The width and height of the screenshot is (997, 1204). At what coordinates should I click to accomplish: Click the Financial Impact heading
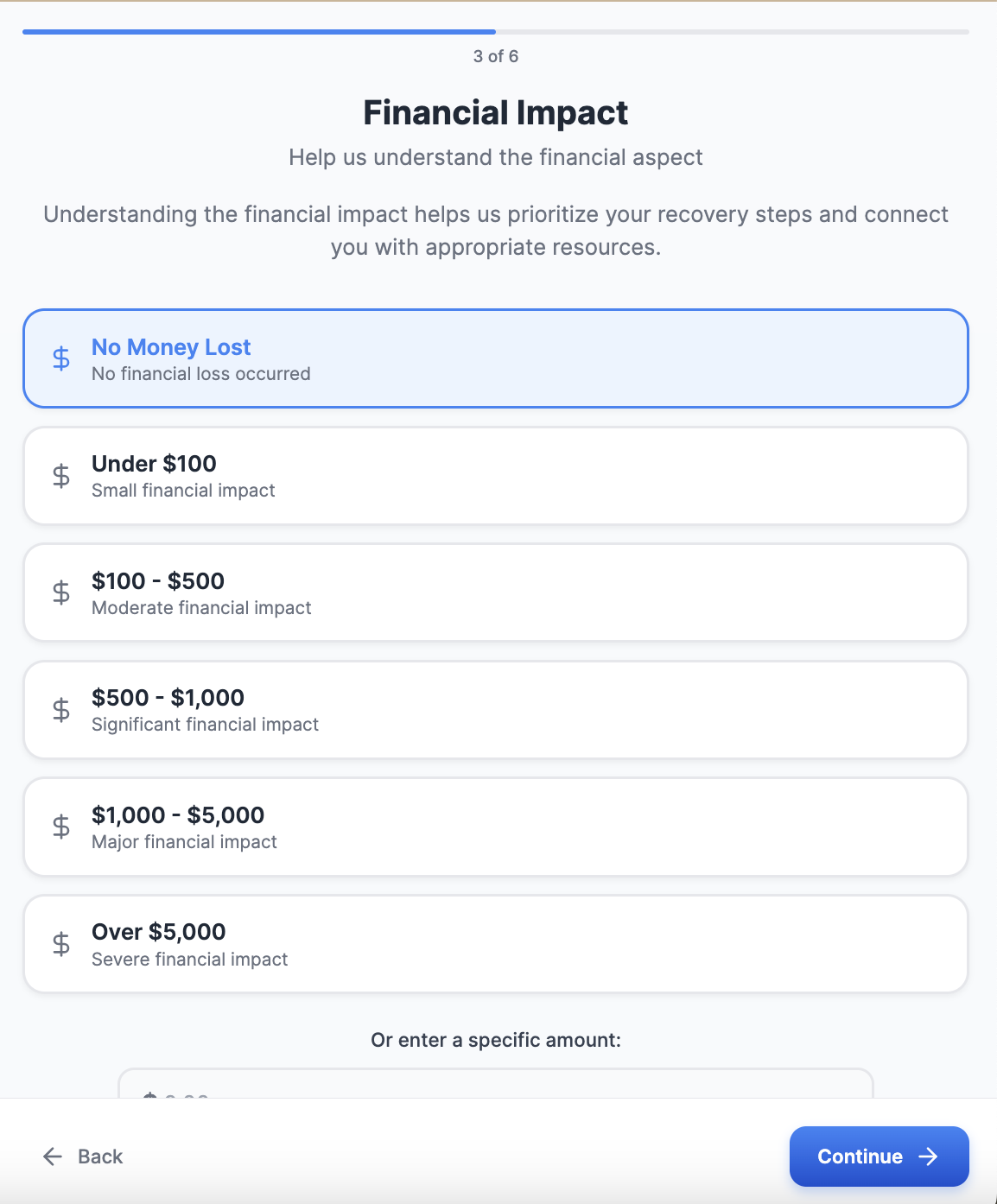tap(496, 113)
